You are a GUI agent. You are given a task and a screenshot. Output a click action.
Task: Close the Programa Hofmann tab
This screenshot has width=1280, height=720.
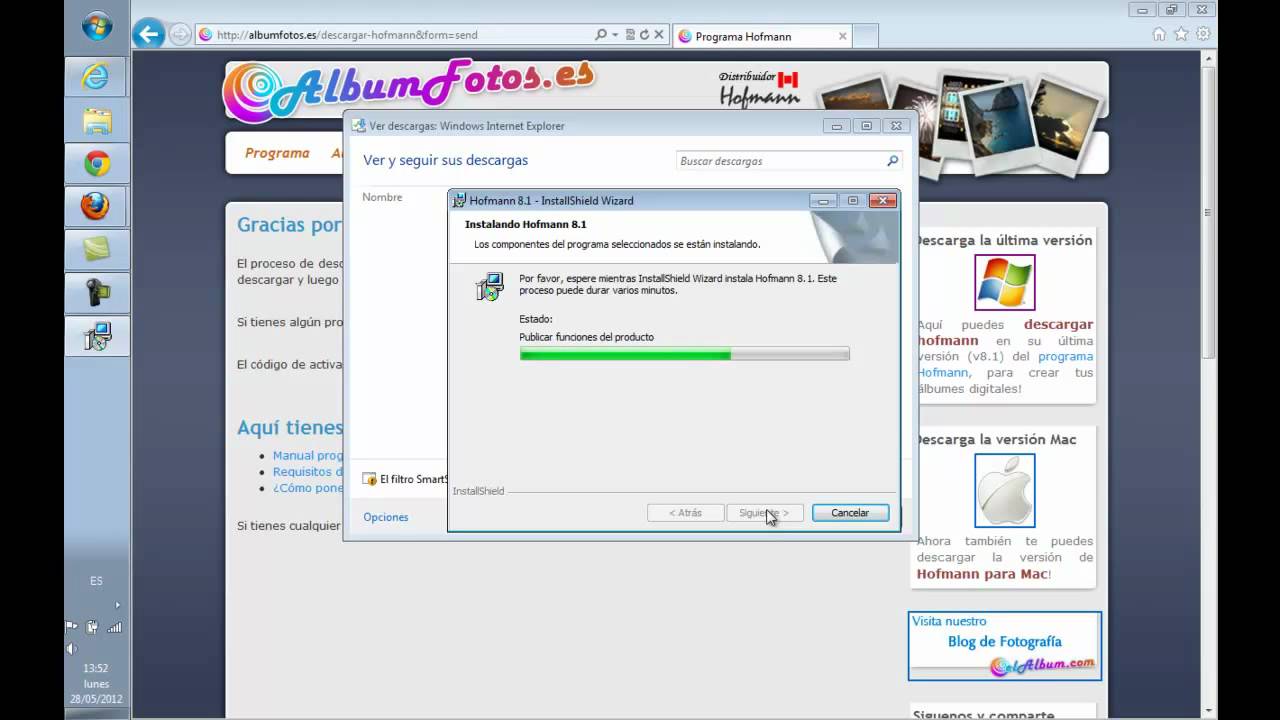[843, 36]
